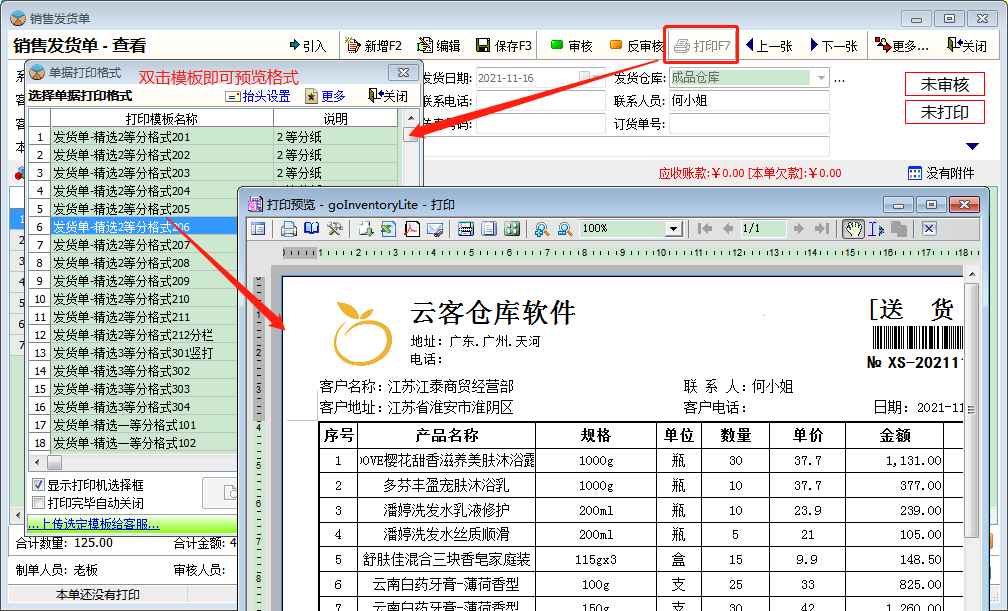Click 关闭 in print format dialog toolbar
Screen dimensions: 1008x611
(x=388, y=96)
